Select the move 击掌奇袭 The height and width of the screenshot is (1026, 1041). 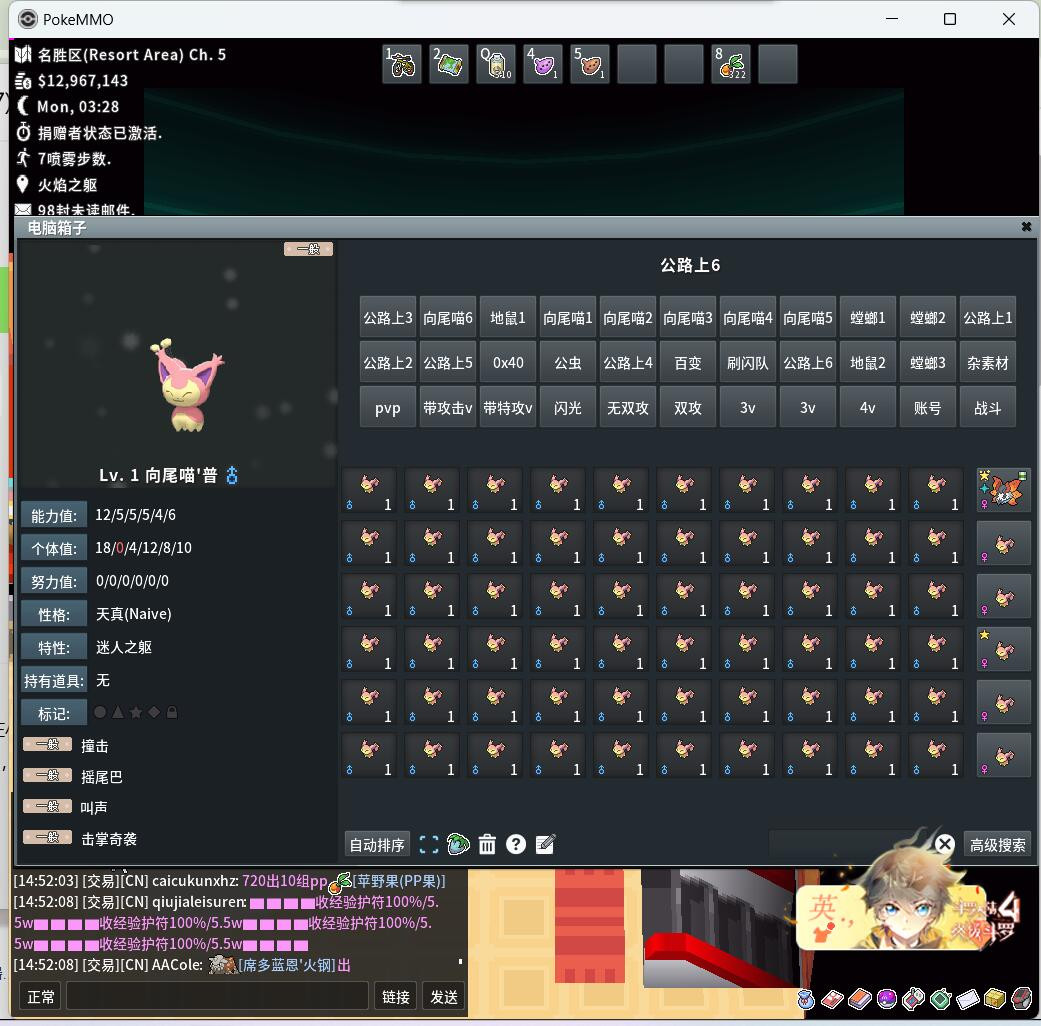(x=109, y=839)
